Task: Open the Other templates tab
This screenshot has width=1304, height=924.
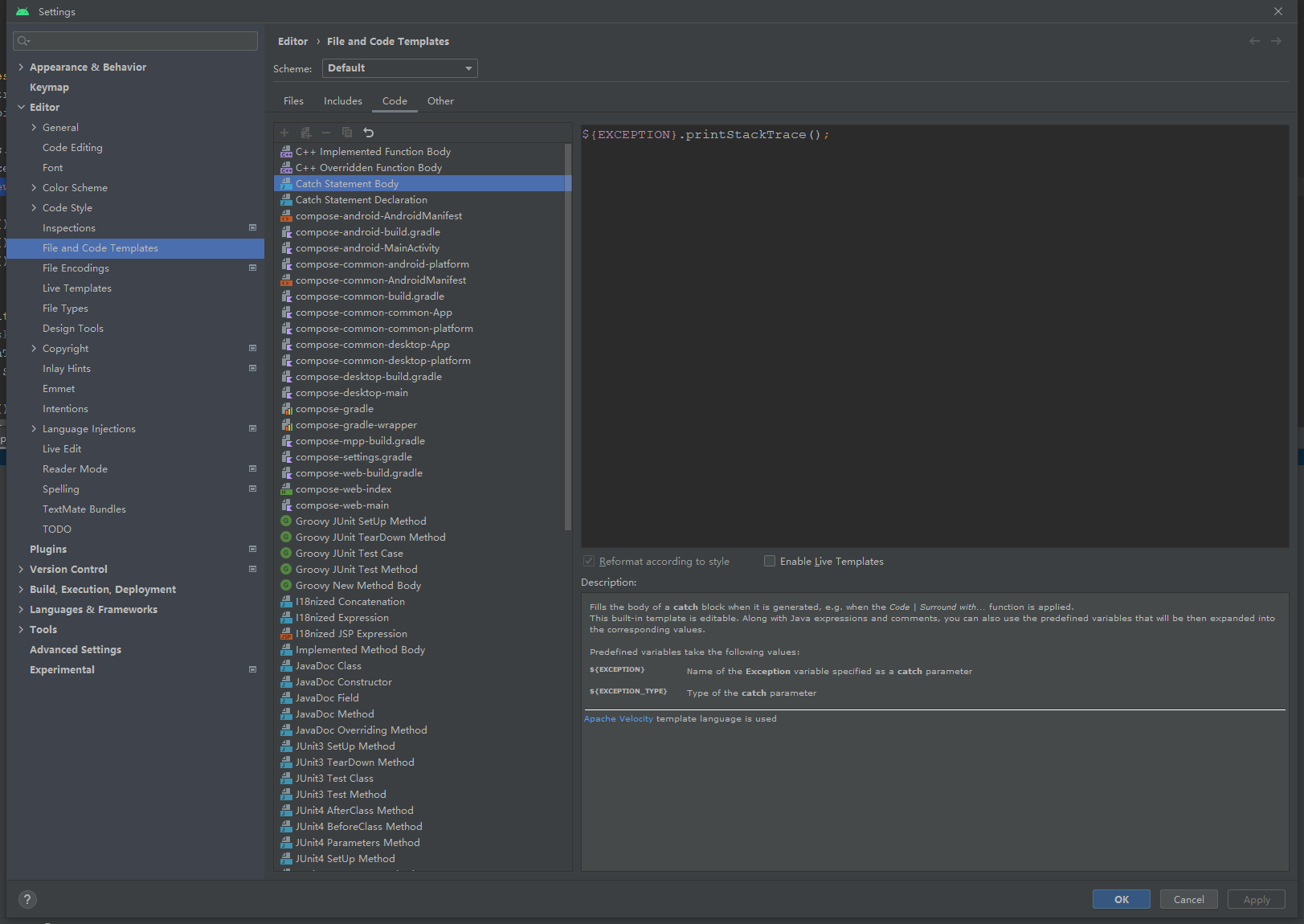Action: [x=440, y=100]
